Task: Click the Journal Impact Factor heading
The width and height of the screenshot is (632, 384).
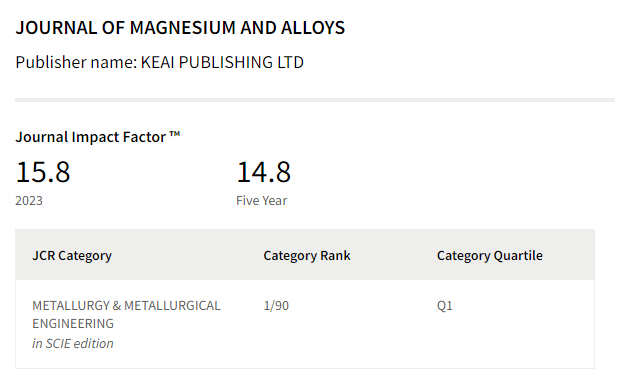Action: (98, 137)
